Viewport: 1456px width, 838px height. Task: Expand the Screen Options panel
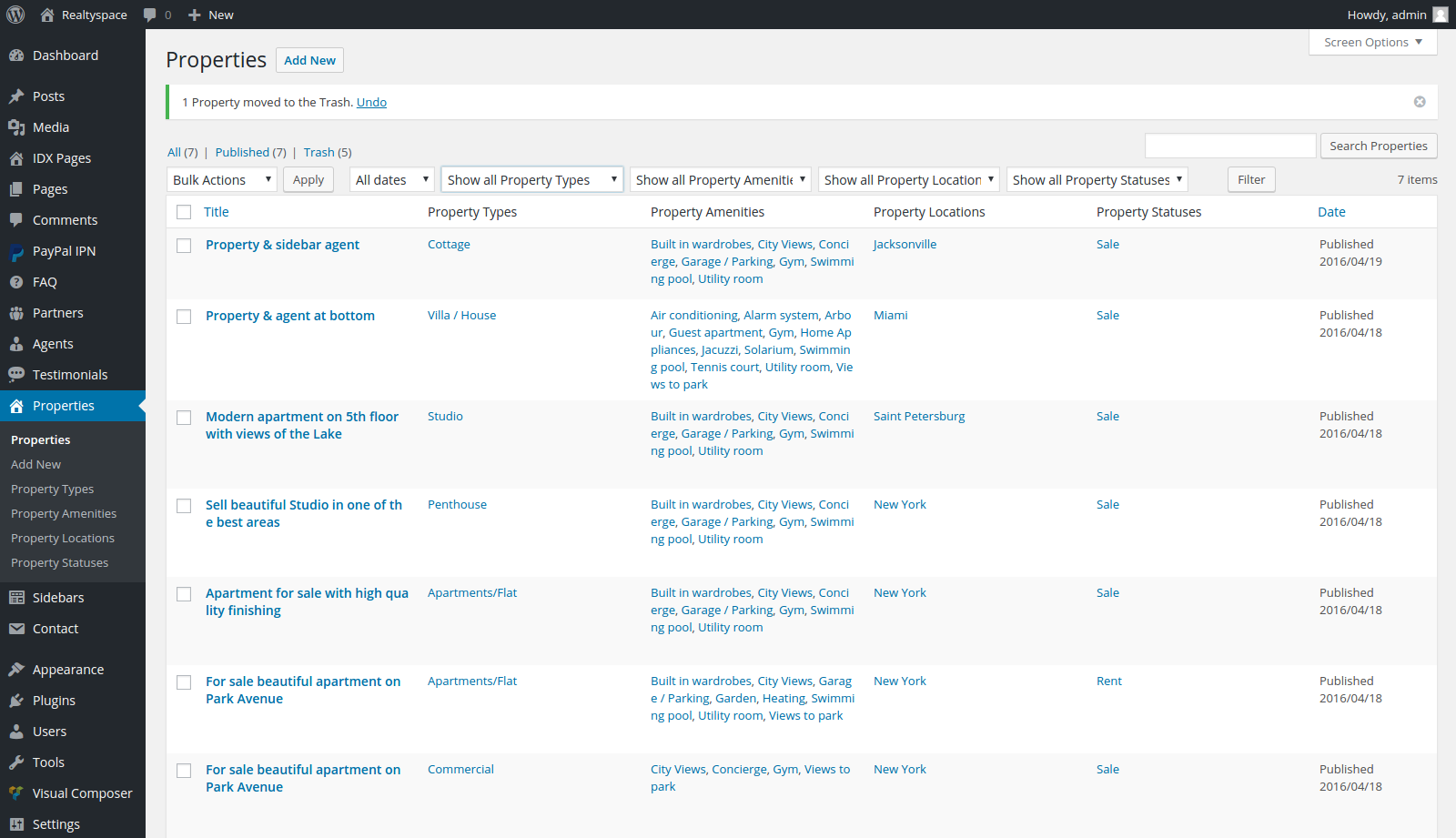[1372, 43]
